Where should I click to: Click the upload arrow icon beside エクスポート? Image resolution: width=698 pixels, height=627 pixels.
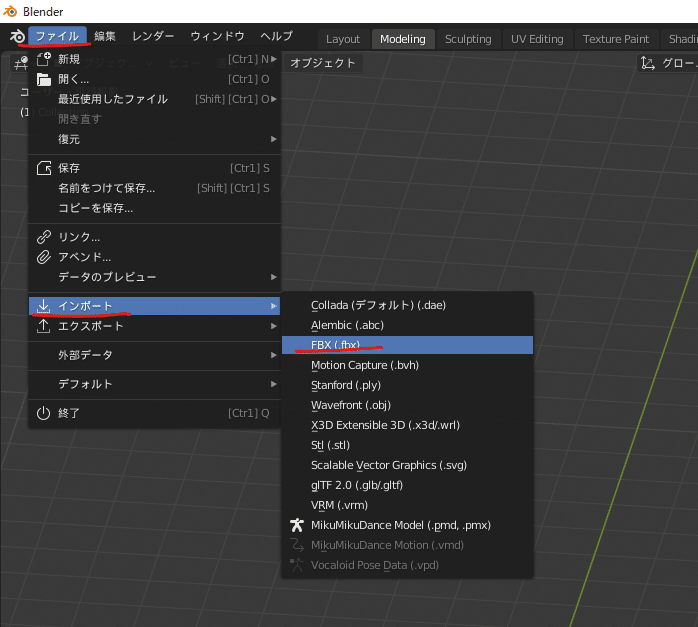(43, 326)
